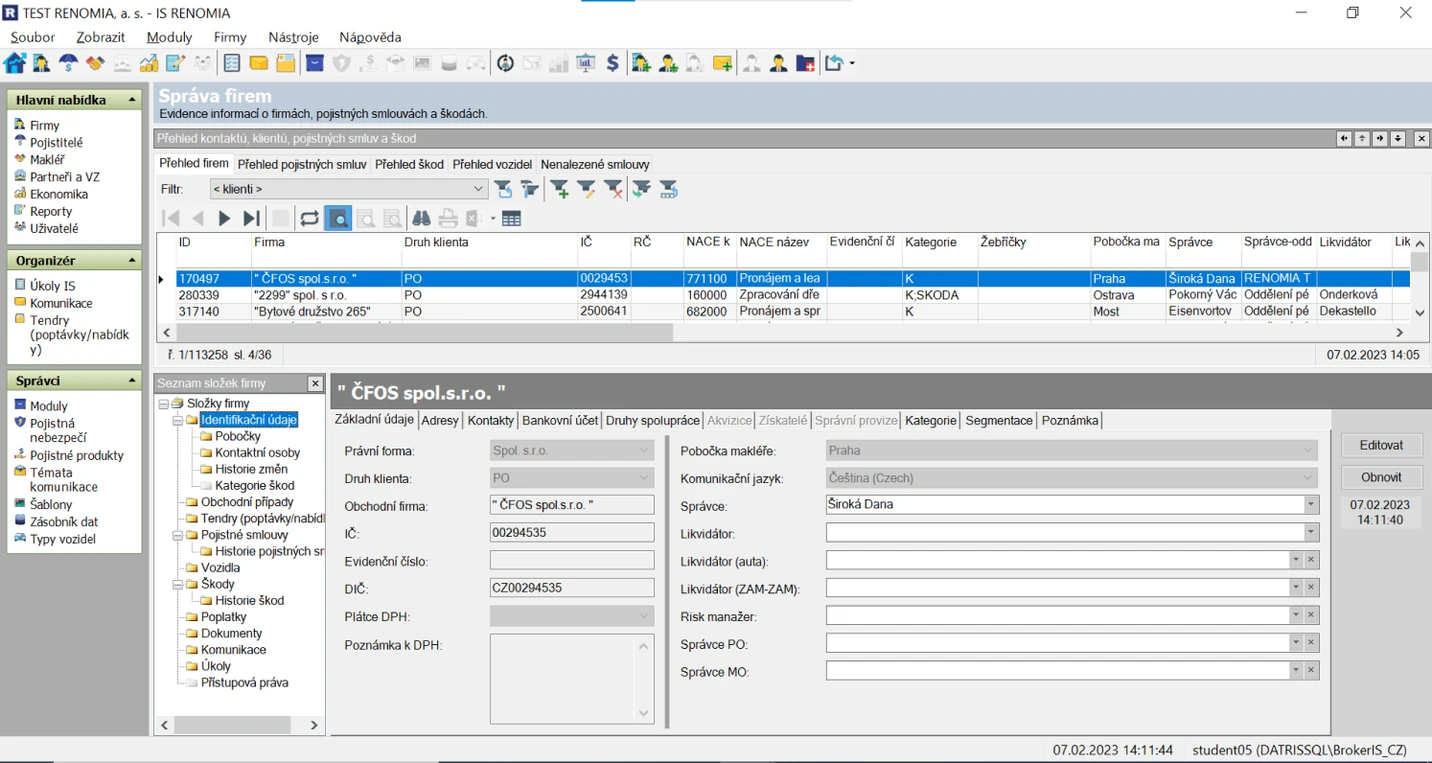Click the highlighted magnifier search icon
This screenshot has width=1432, height=763.
coord(338,219)
